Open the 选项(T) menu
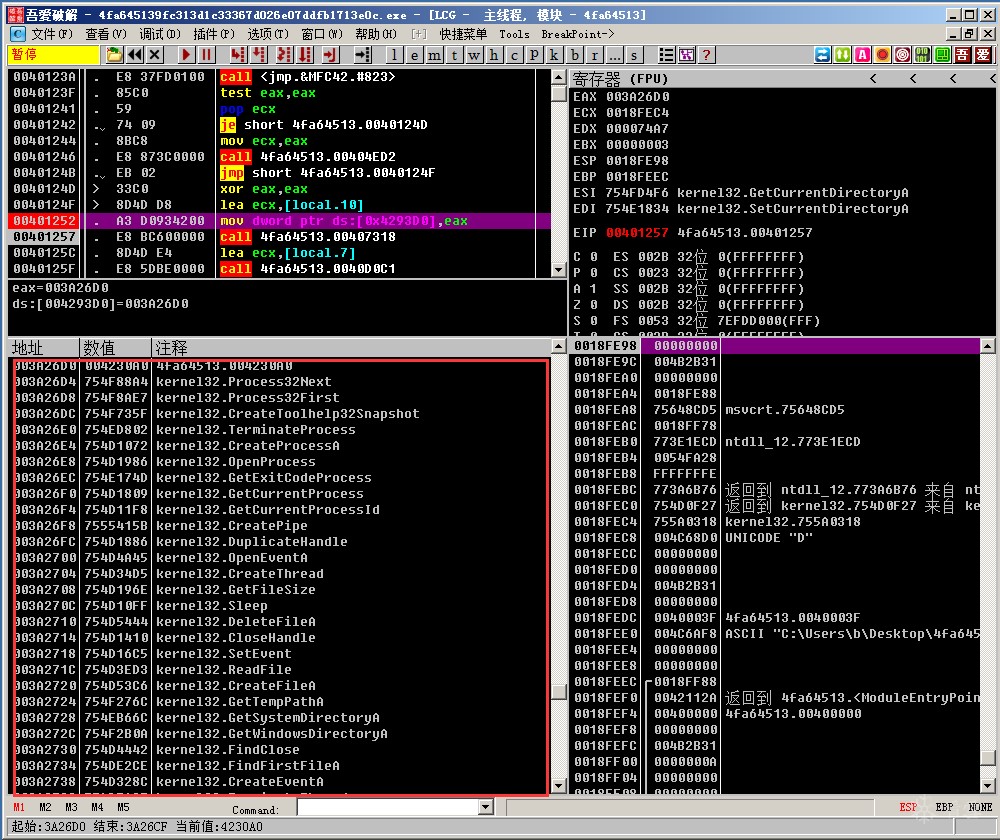 click(x=268, y=34)
